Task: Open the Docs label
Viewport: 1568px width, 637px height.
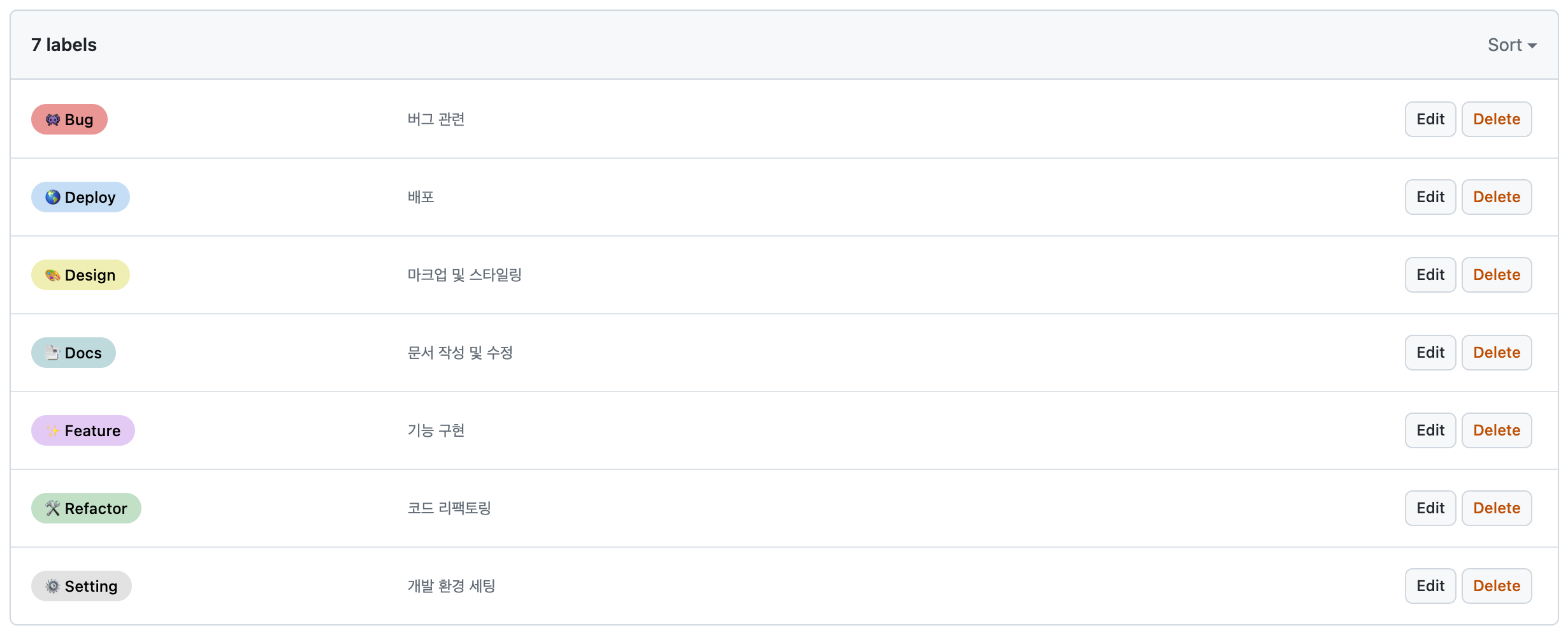Action: click(73, 353)
